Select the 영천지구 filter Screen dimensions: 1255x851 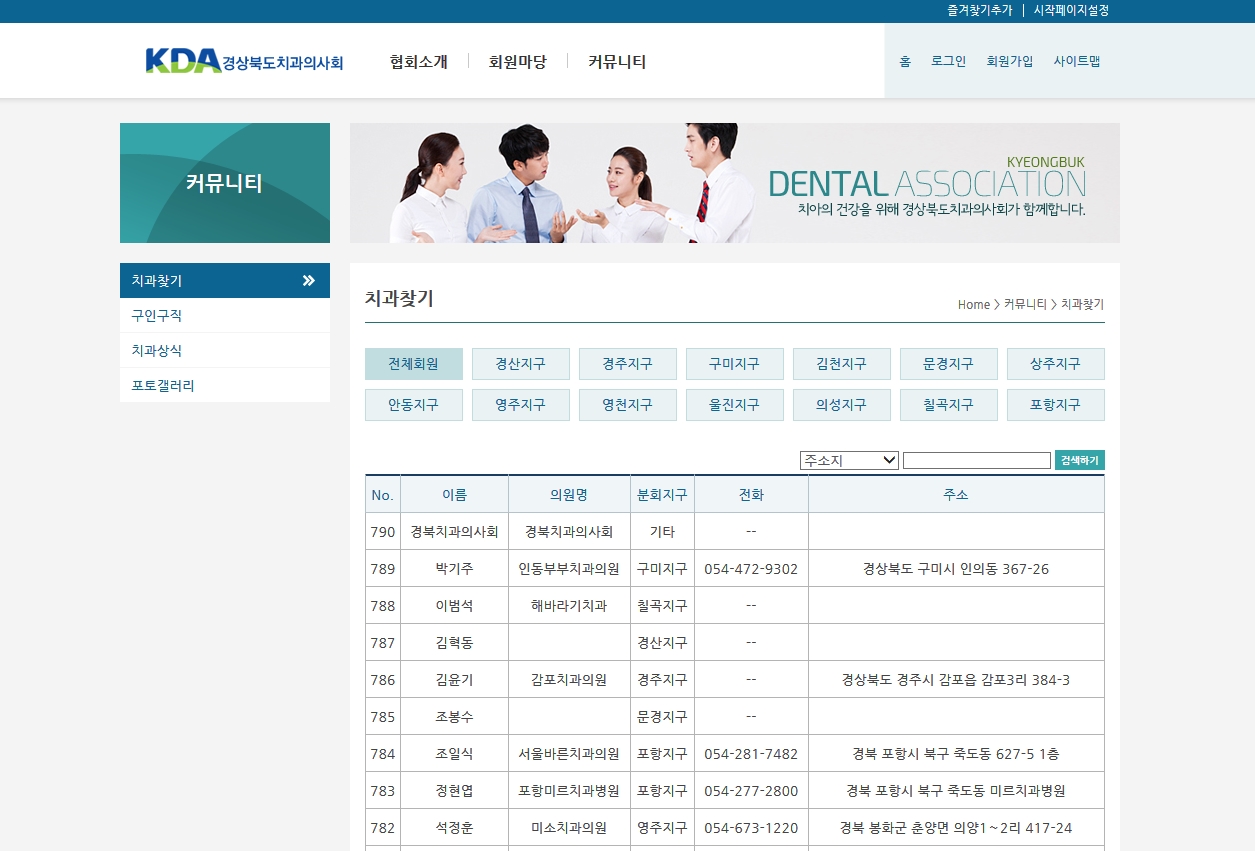tap(628, 405)
